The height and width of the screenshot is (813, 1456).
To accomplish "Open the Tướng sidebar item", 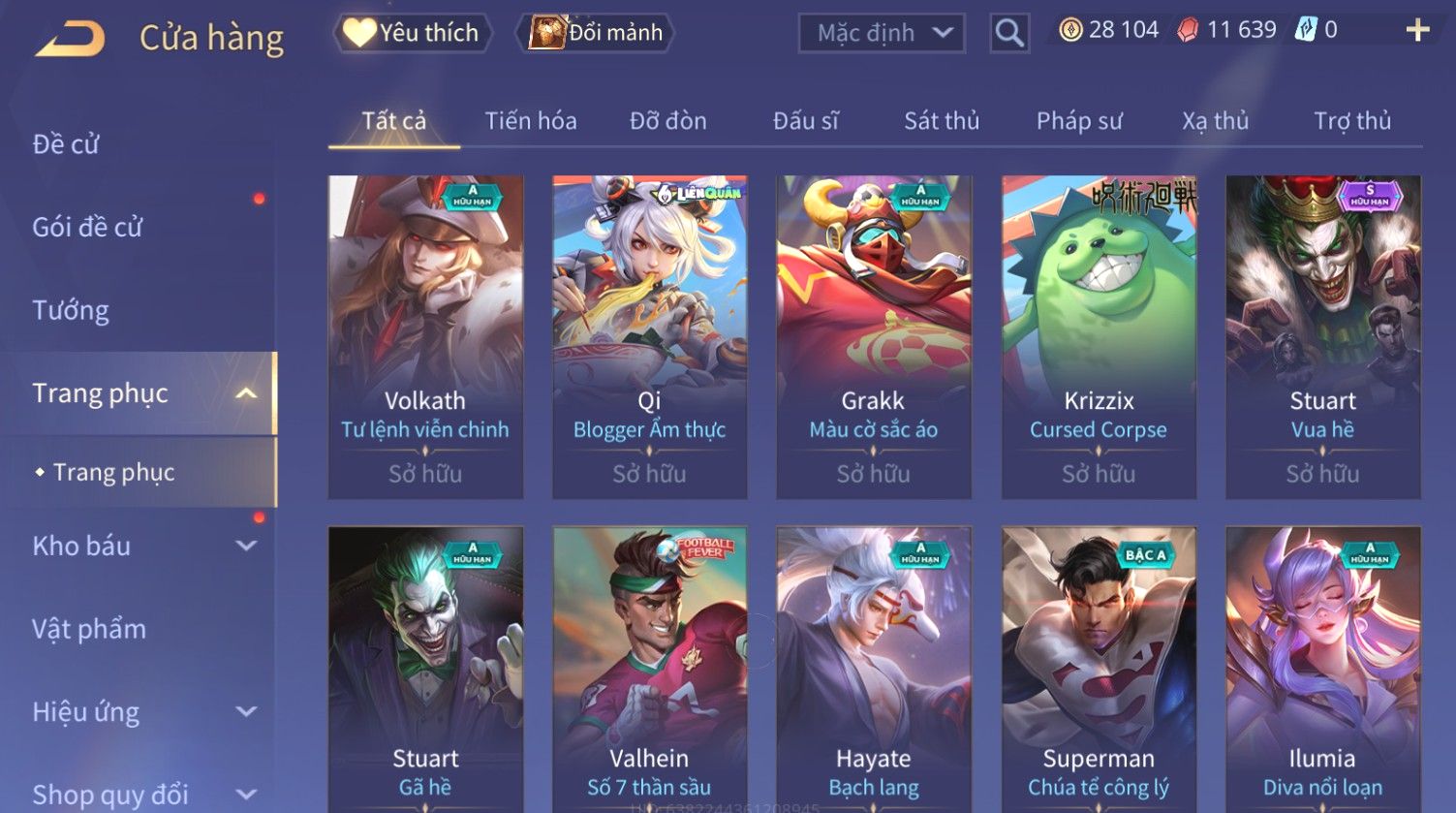I will point(71,311).
